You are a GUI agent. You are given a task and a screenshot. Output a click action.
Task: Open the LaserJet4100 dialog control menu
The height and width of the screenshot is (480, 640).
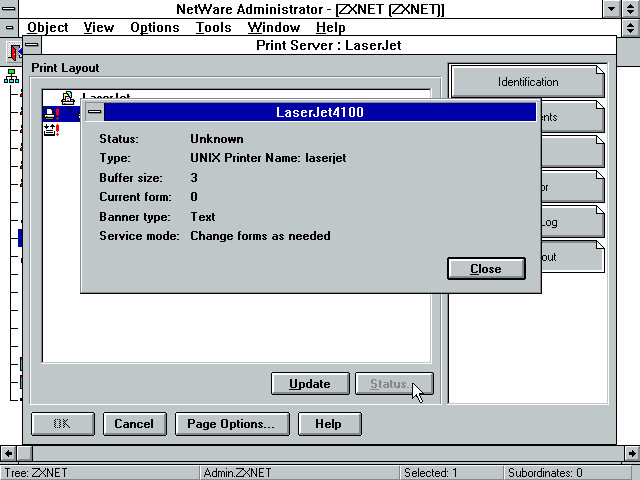[x=95, y=112]
